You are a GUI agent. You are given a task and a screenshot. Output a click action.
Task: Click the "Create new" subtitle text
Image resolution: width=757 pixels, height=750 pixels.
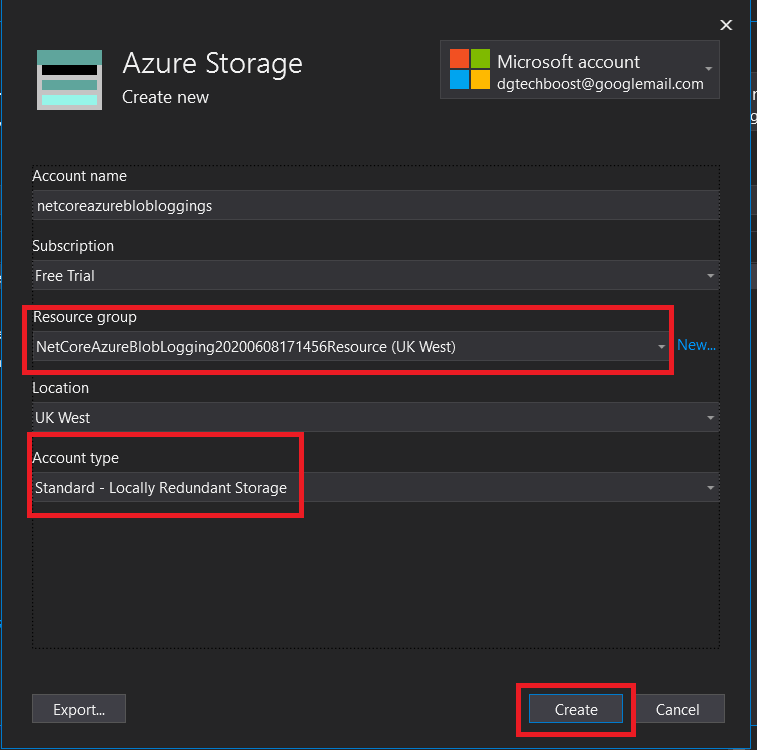click(x=165, y=97)
